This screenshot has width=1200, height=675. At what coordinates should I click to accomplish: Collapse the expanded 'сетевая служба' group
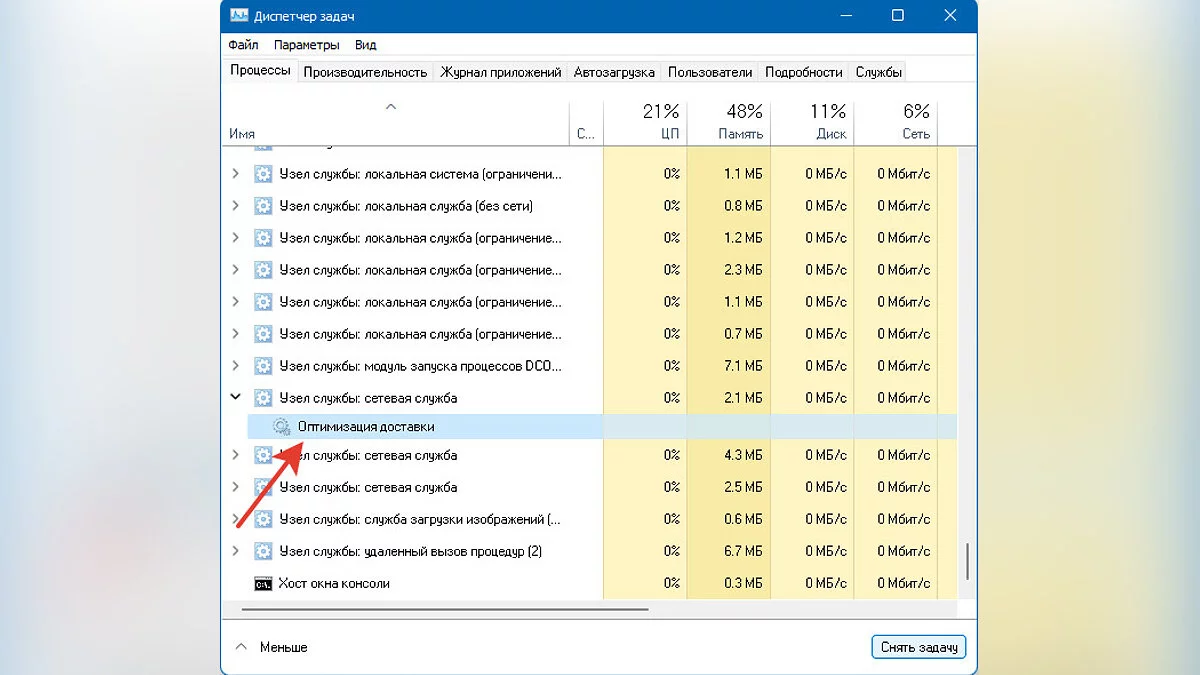[x=236, y=398]
